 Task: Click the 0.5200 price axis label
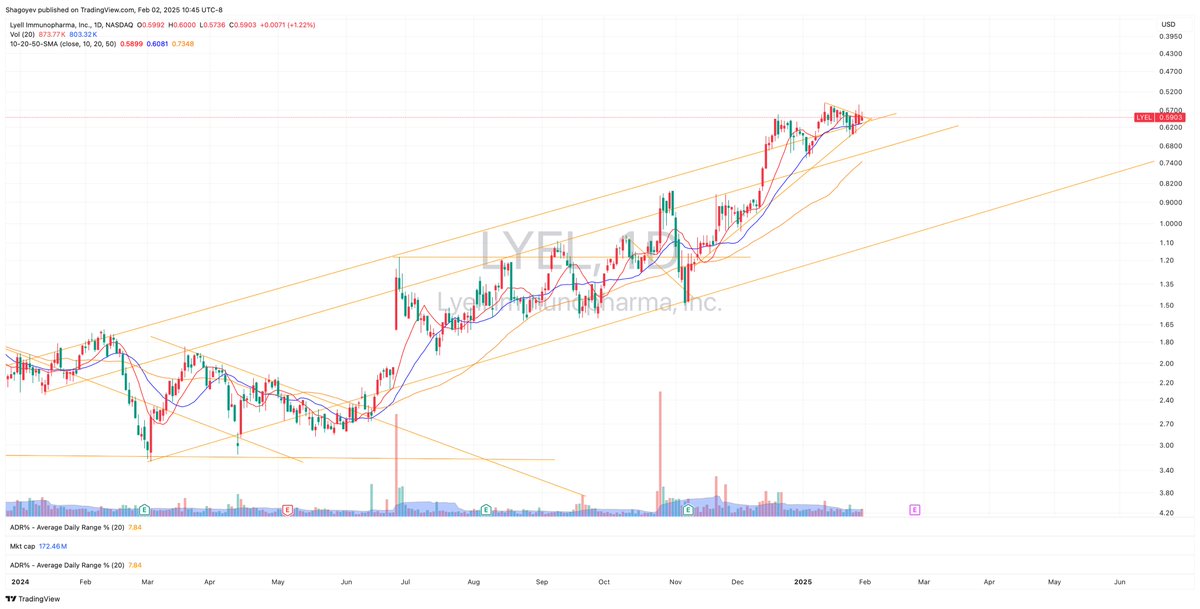(1171, 91)
